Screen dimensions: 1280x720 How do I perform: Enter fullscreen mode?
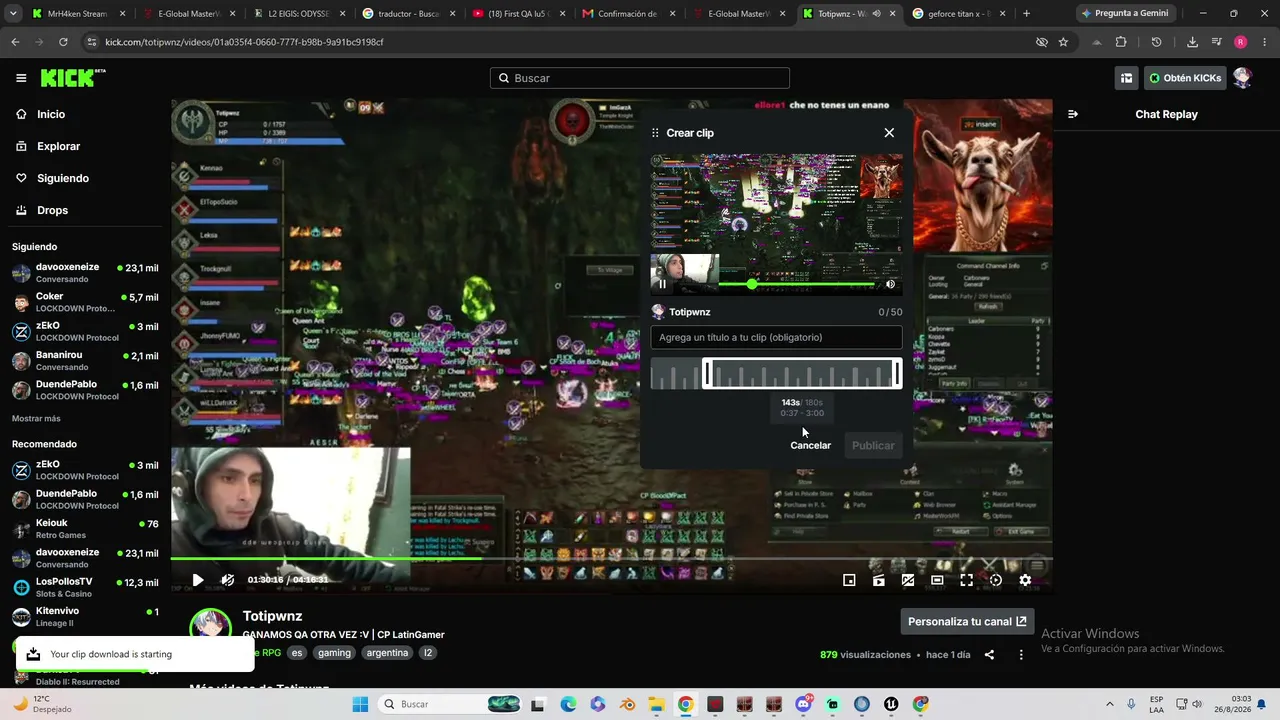click(966, 580)
